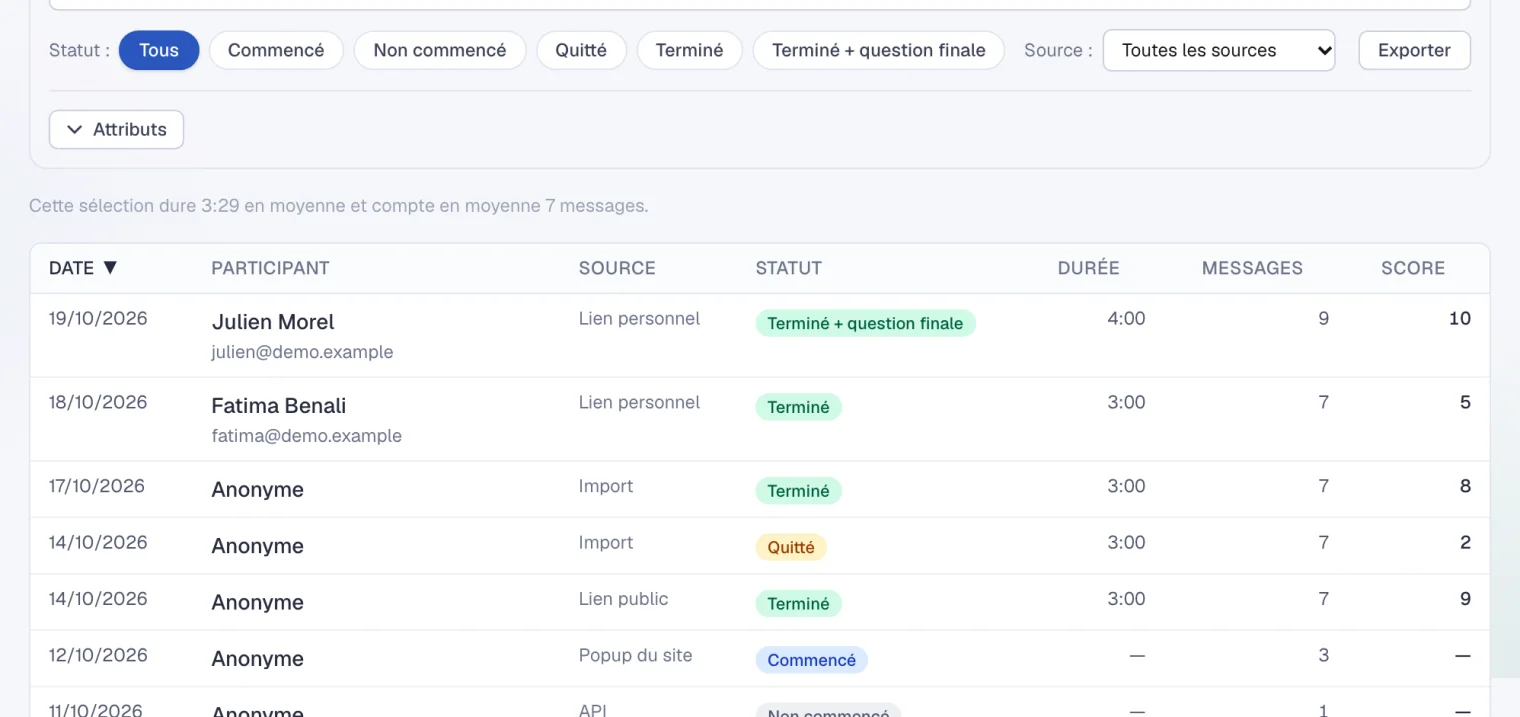Screen dimensions: 1520x717
Task: Filter by Commencé status
Action: pos(276,50)
